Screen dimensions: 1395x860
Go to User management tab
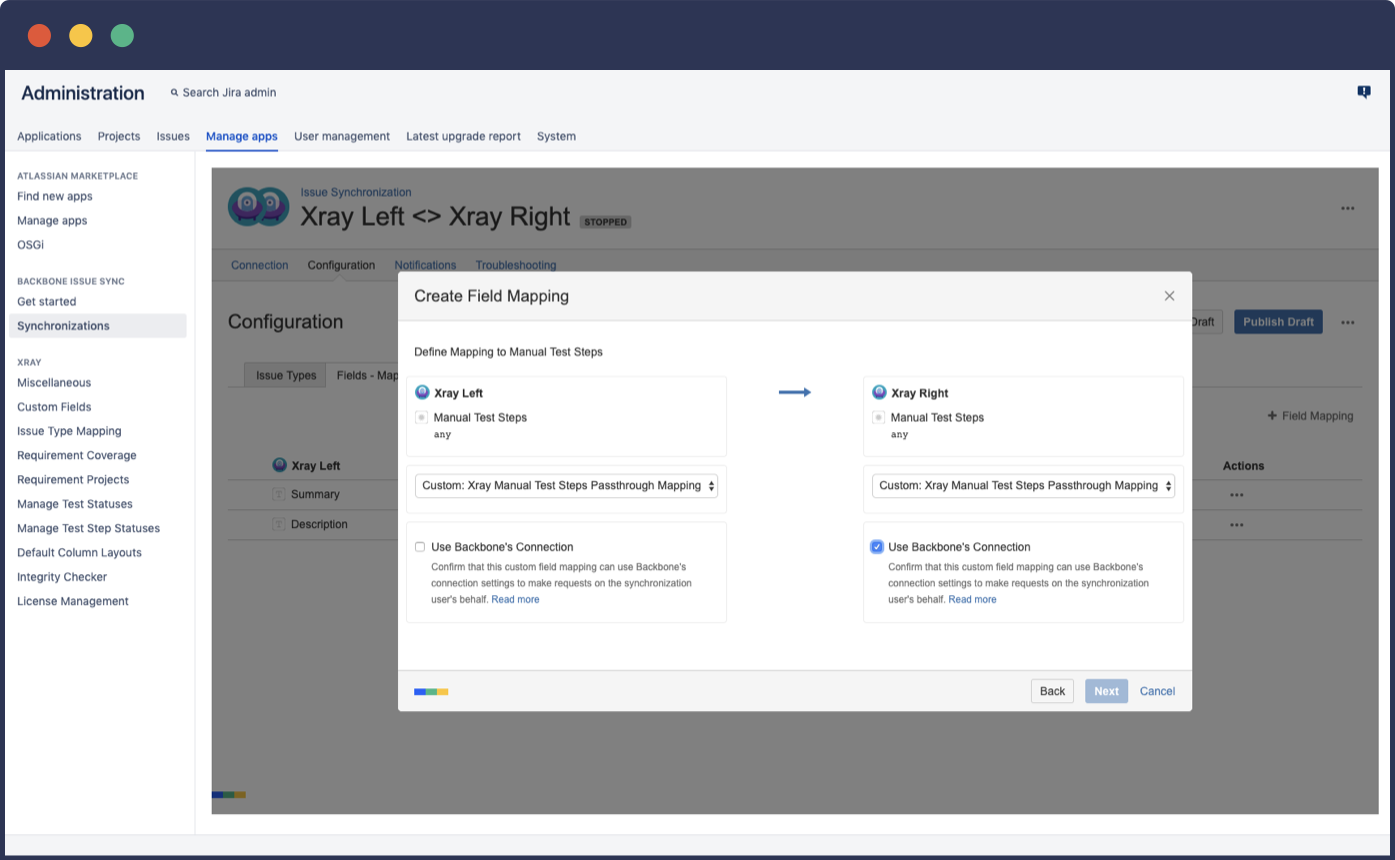pyautogui.click(x=342, y=136)
